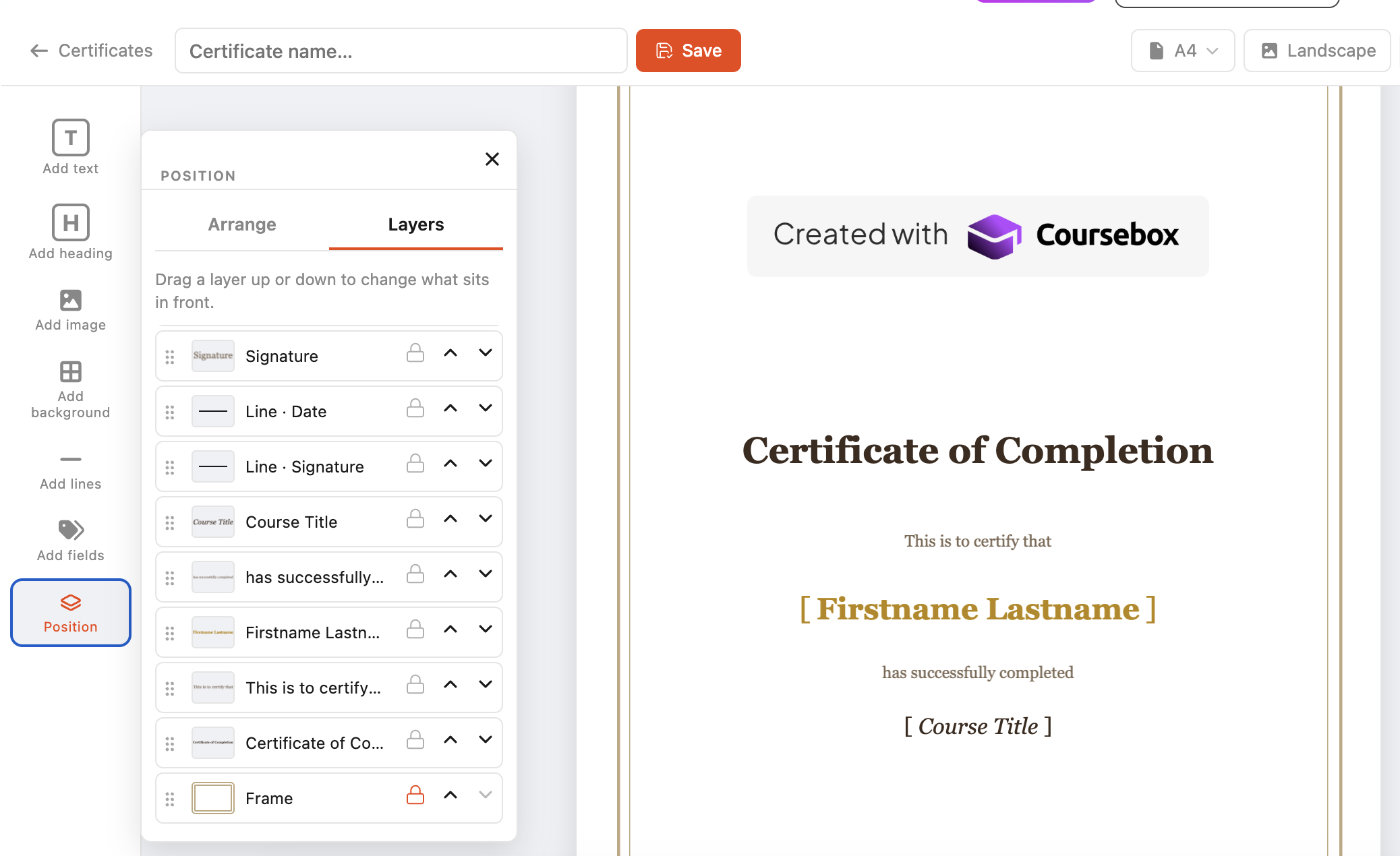Lock the Course Title layer
The image size is (1400, 856).
415,519
